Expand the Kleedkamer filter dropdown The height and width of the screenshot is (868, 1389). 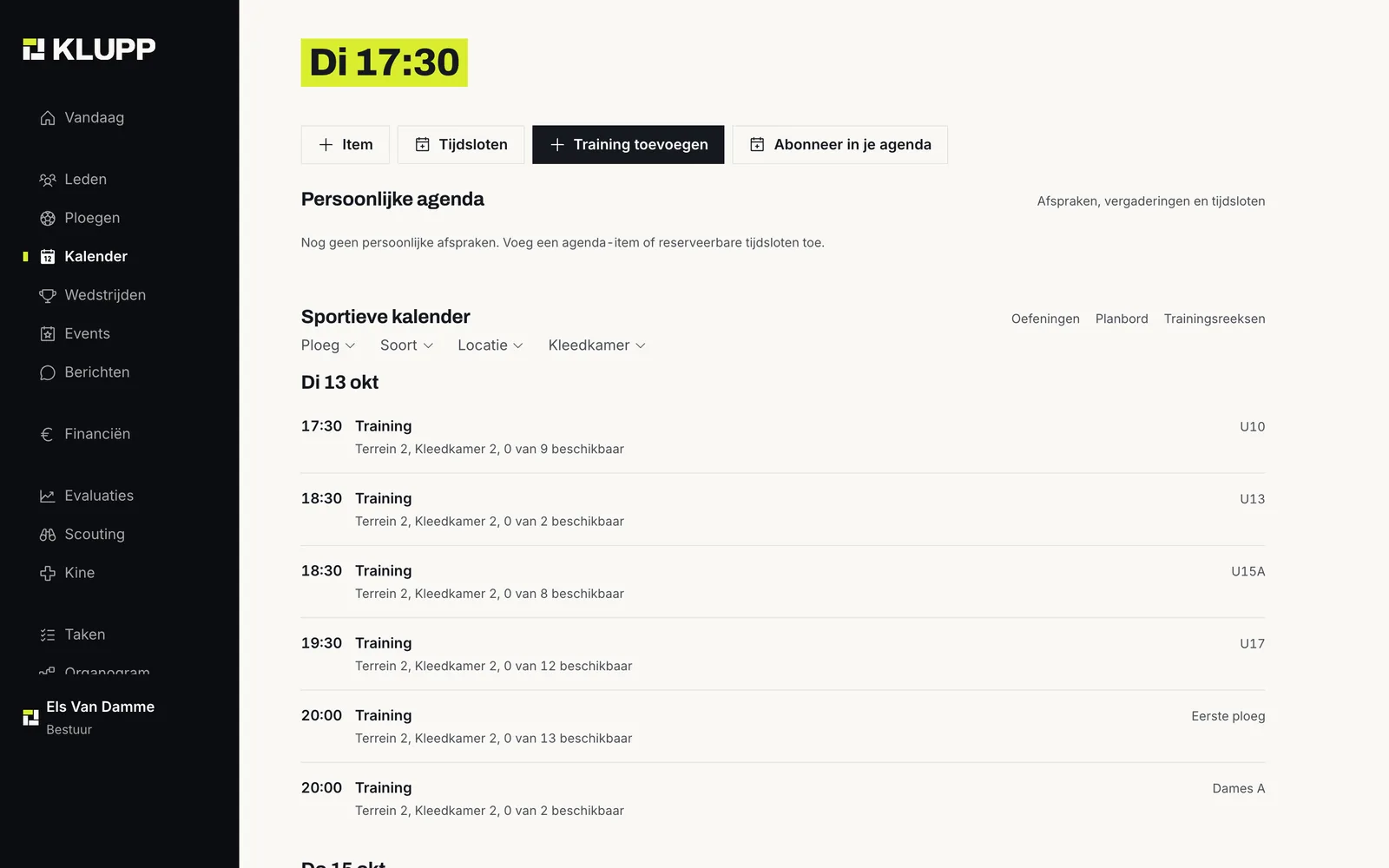(597, 345)
